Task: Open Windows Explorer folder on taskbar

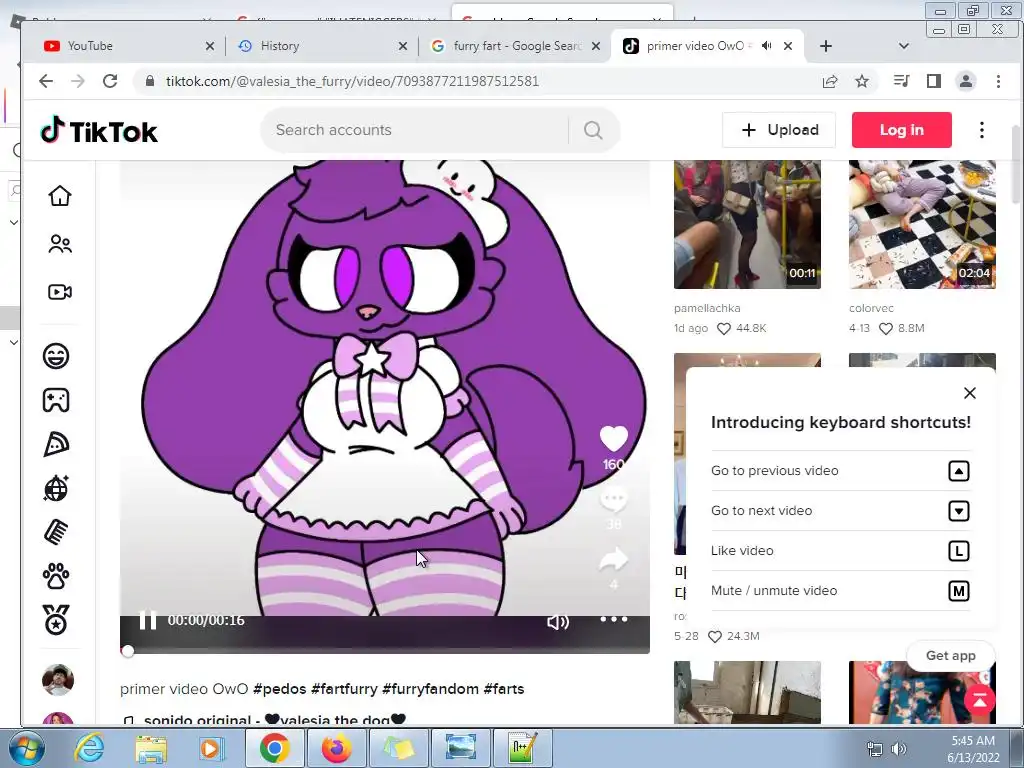Action: click(x=151, y=748)
